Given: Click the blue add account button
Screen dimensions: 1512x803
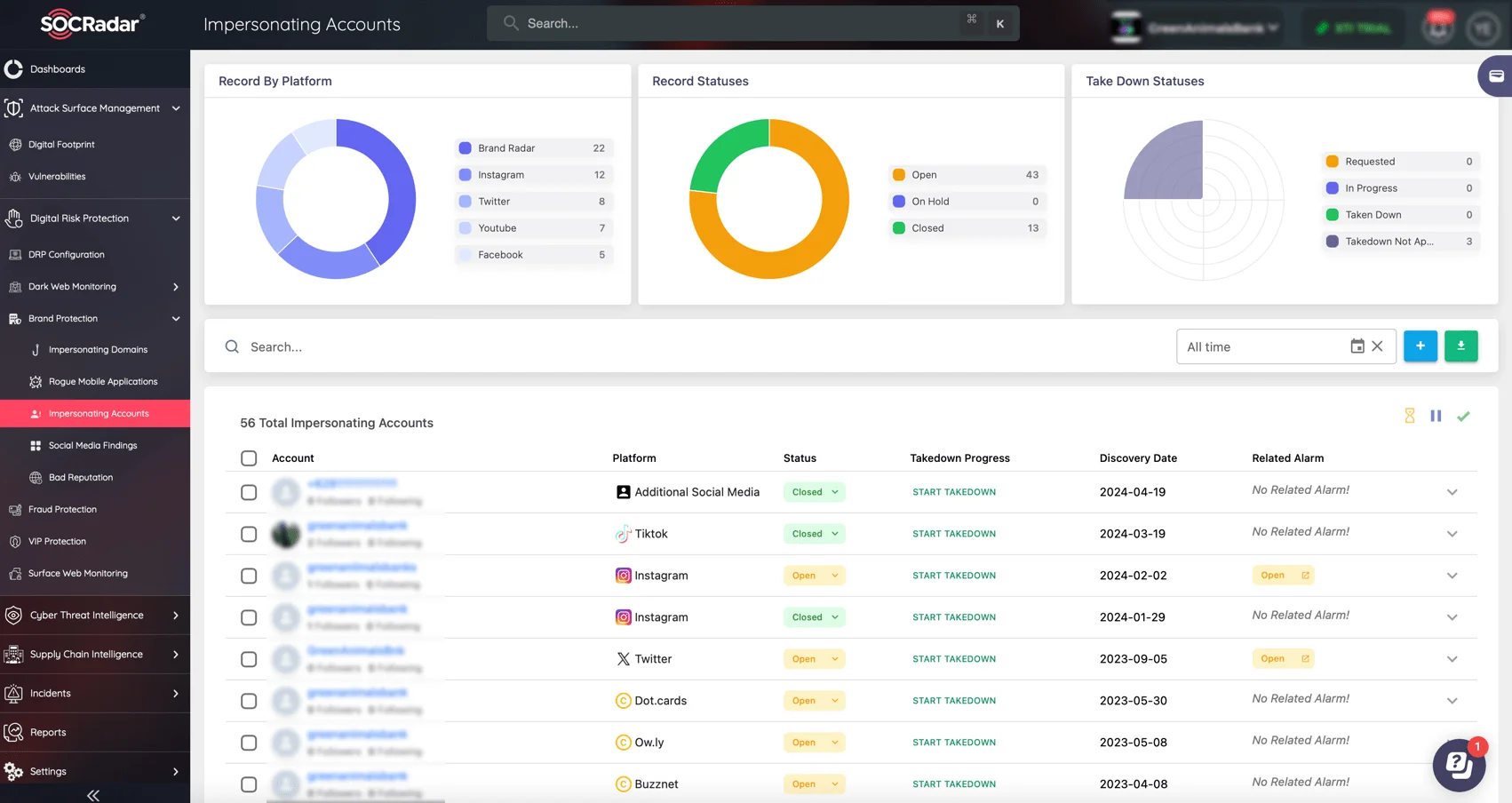Looking at the screenshot, I should click(1420, 346).
